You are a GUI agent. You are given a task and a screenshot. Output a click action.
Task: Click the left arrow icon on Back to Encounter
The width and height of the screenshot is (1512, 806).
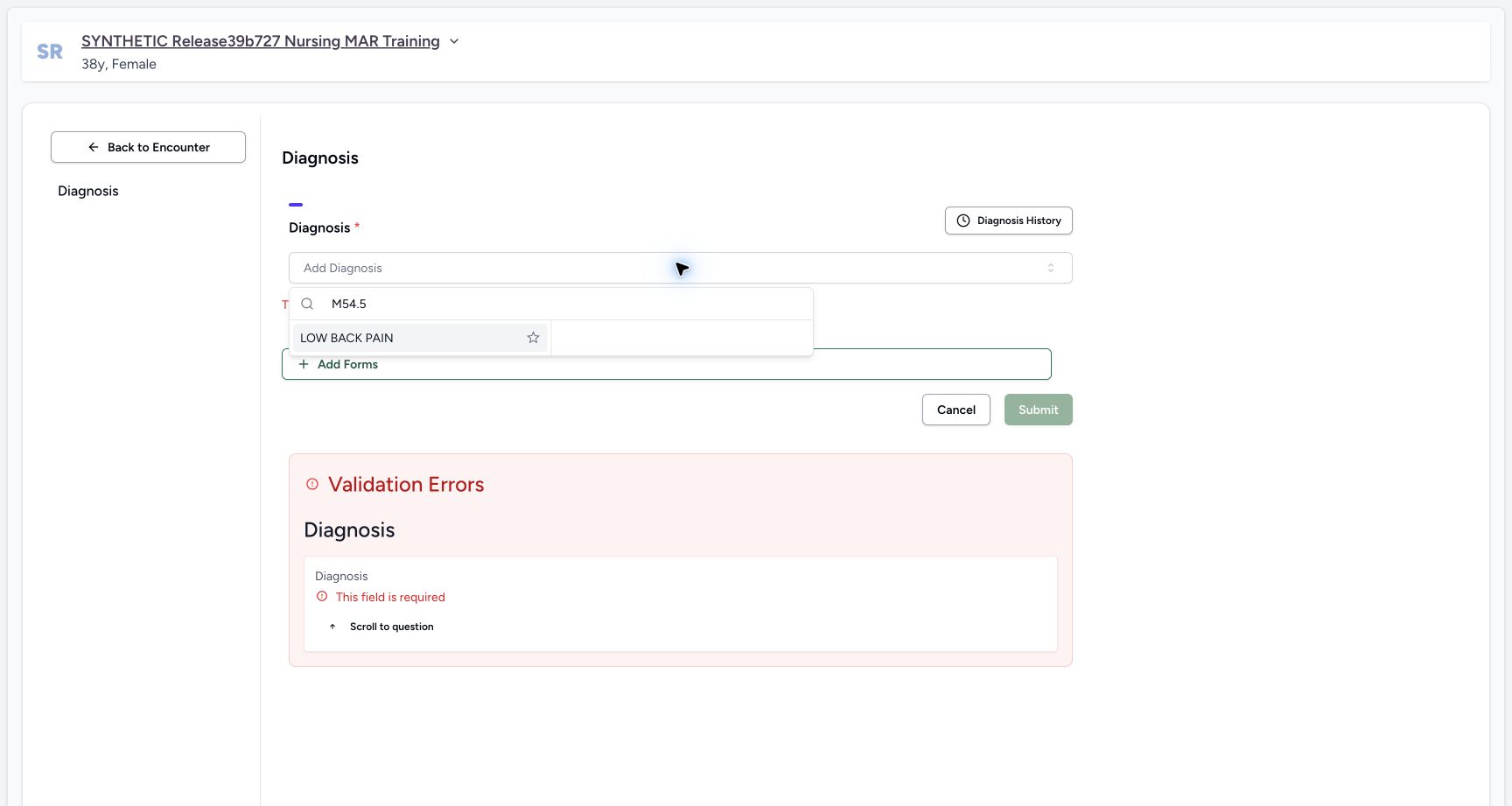[x=94, y=147]
